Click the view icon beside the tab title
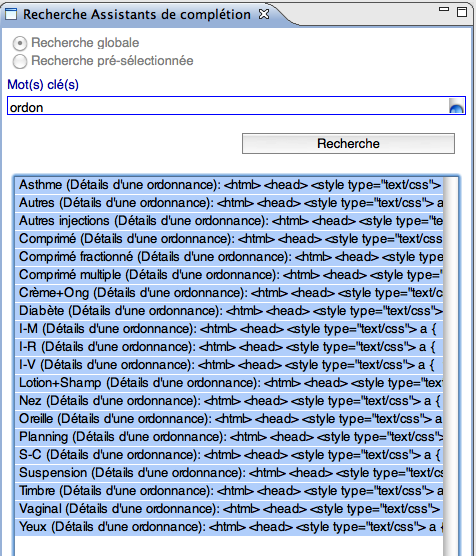This screenshot has height=556, width=476. pos(10,14)
